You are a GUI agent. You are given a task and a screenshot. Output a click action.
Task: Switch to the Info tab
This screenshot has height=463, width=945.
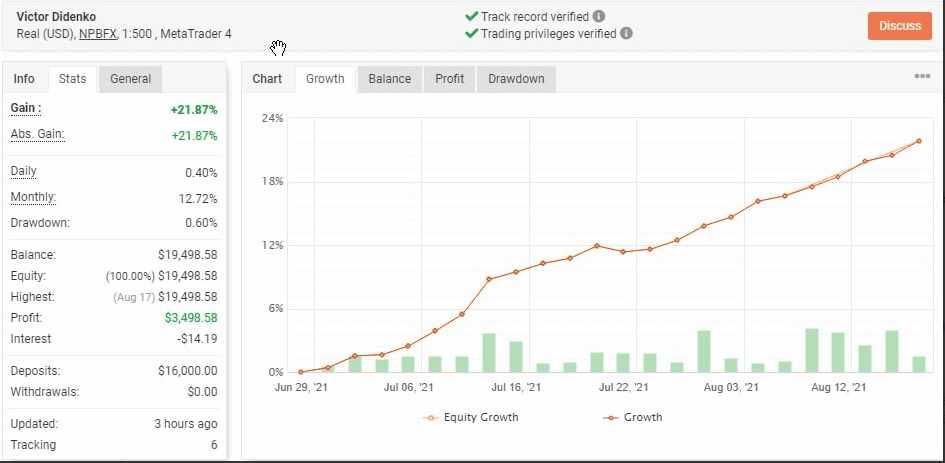coord(24,79)
